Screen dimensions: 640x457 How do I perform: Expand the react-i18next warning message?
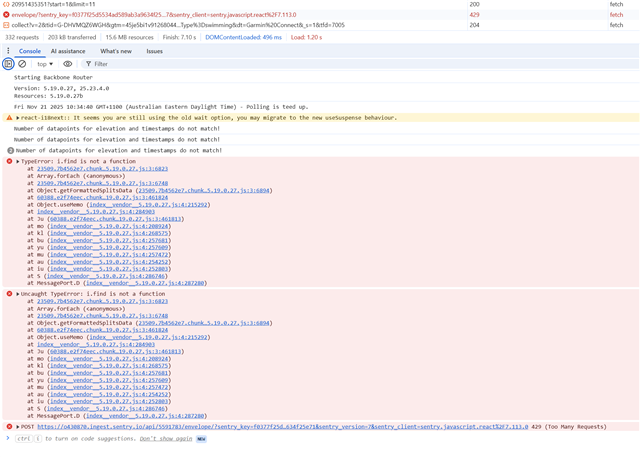[18, 117]
